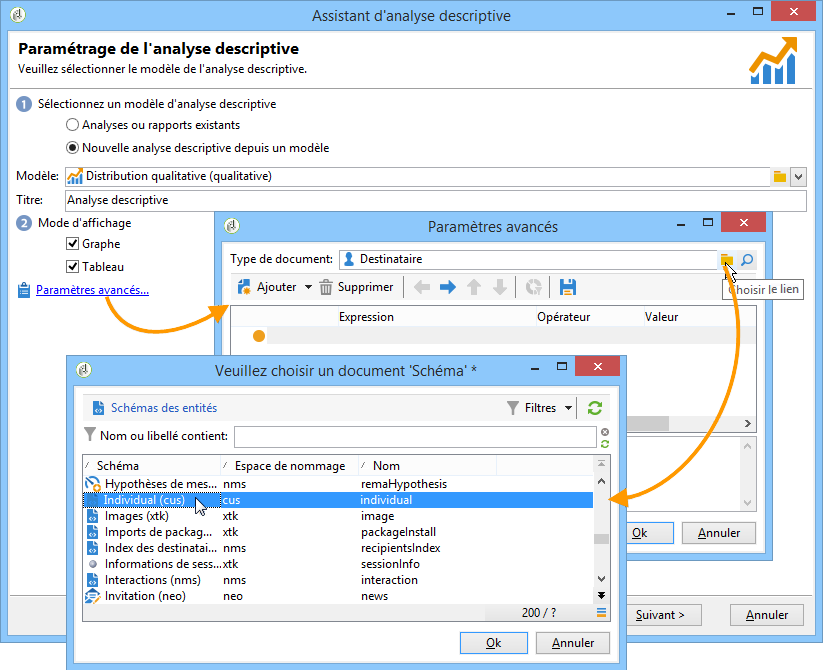Click the Type de document Destinataire field
Viewport: 824px width, 670px height.
pos(528,259)
